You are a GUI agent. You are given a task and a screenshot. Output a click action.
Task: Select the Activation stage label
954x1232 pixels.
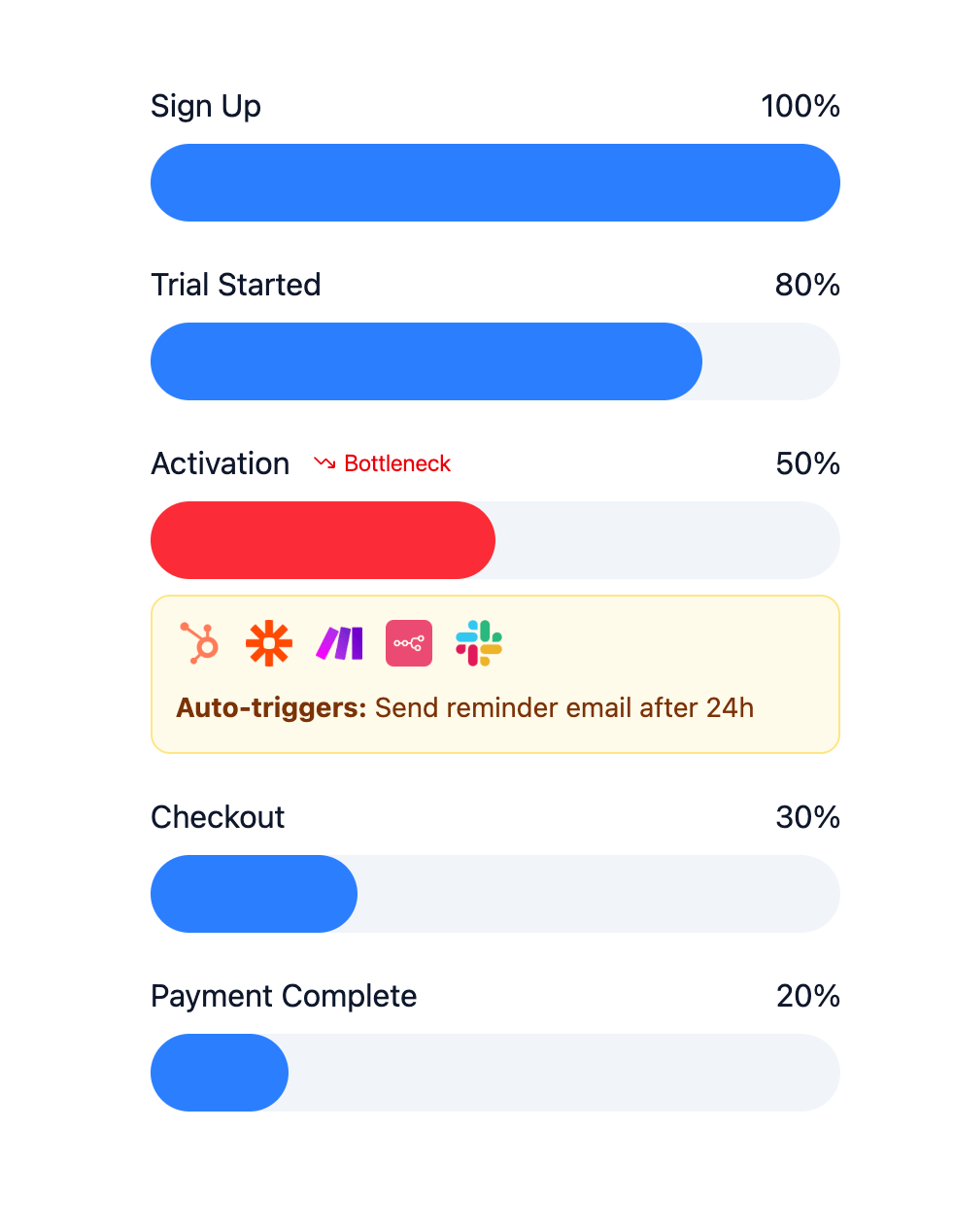coord(221,463)
